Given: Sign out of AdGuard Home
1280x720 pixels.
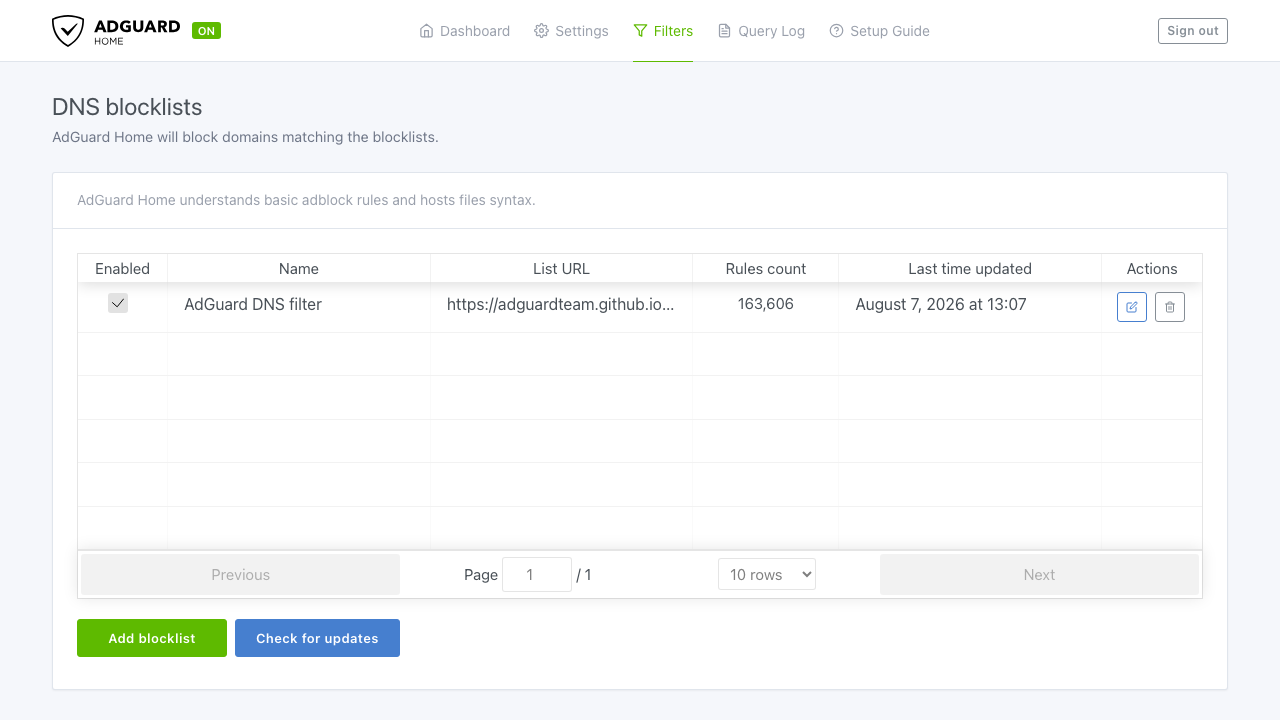Looking at the screenshot, I should (1193, 31).
